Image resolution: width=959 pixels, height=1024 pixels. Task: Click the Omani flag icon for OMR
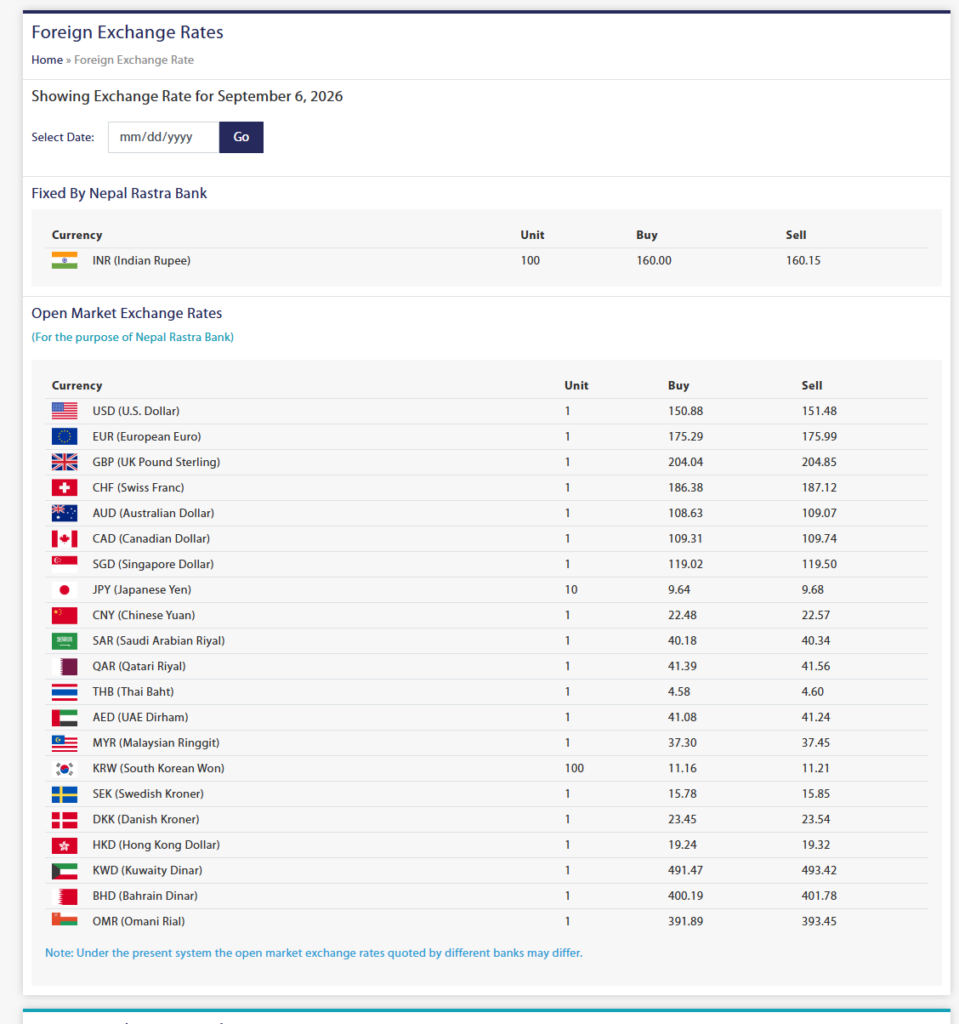tap(65, 920)
